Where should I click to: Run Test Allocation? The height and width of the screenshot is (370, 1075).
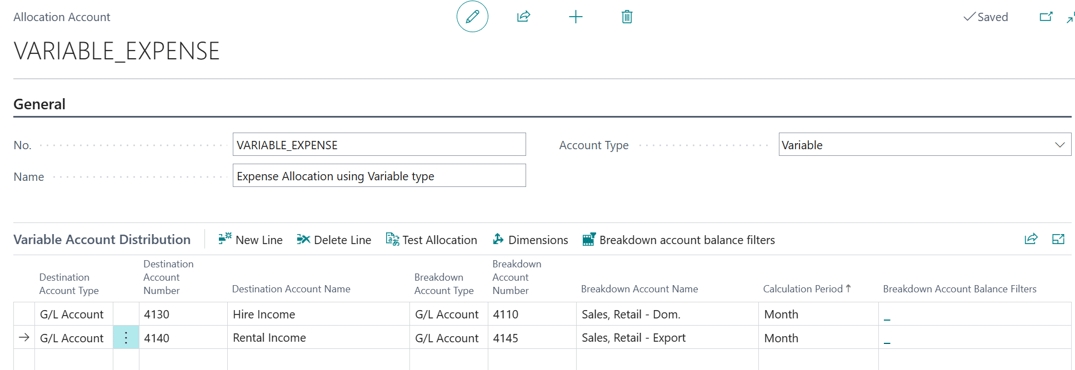(x=431, y=240)
